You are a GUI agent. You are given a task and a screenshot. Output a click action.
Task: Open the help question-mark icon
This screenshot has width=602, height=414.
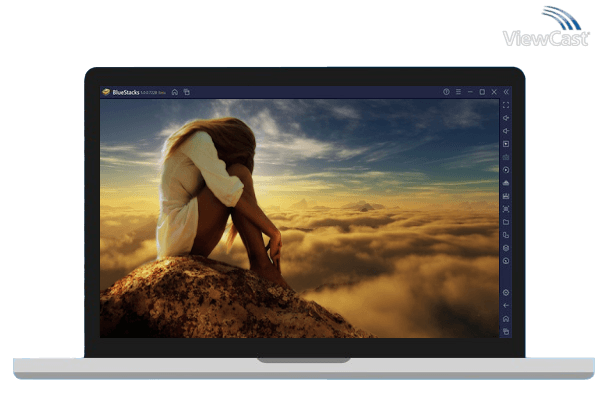point(446,92)
